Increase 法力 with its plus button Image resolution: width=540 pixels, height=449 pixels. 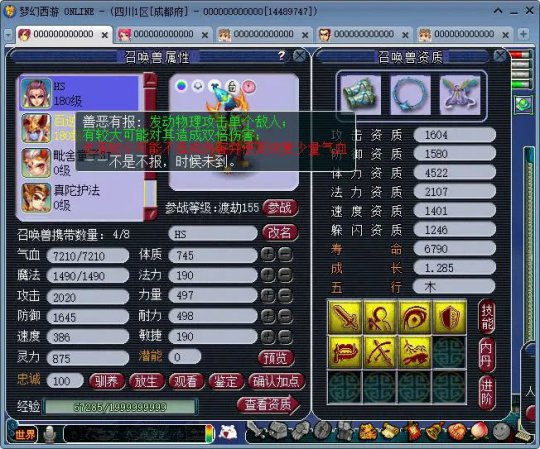268,275
